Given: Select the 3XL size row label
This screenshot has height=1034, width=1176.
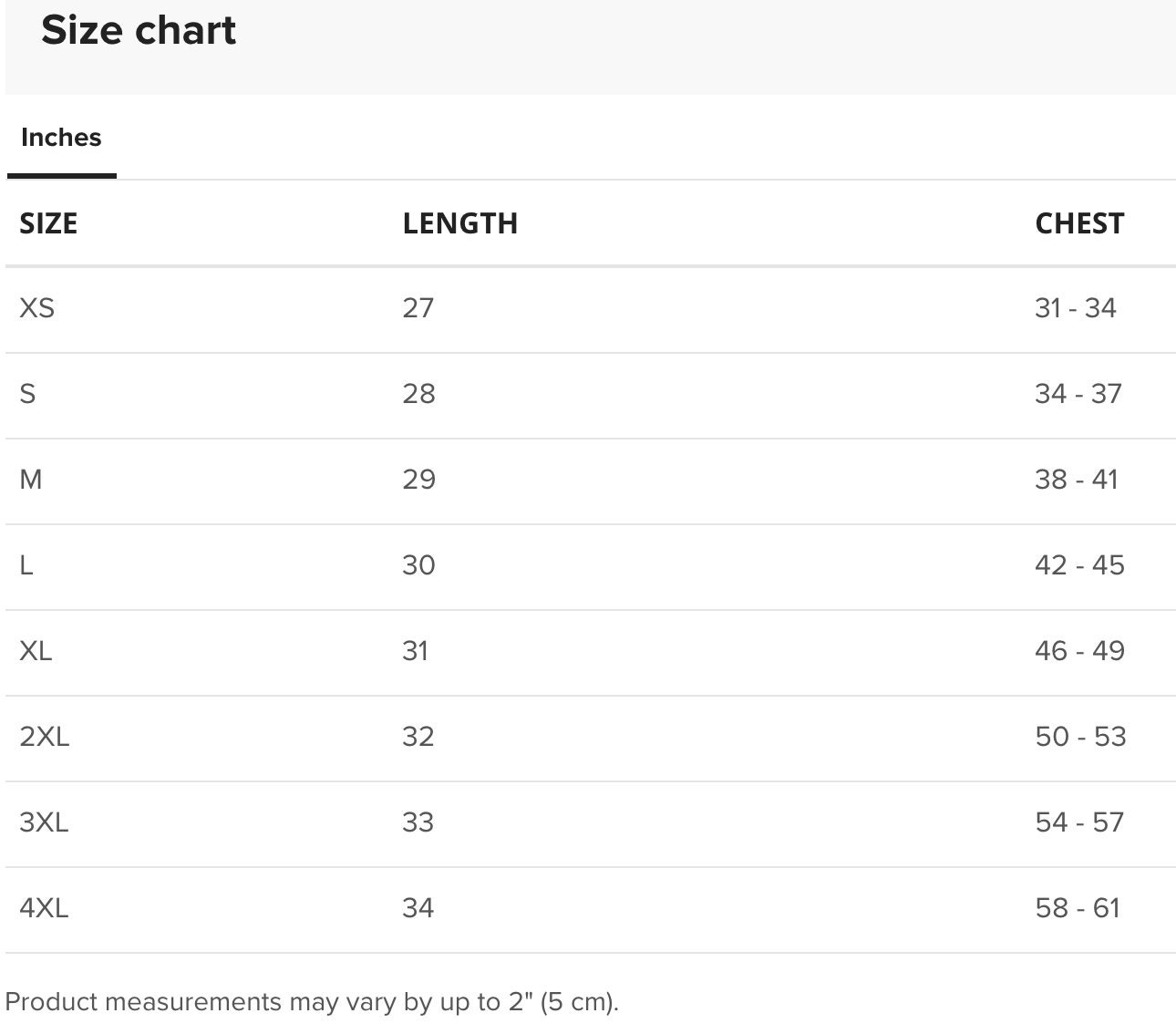Looking at the screenshot, I should pyautogui.click(x=44, y=822).
